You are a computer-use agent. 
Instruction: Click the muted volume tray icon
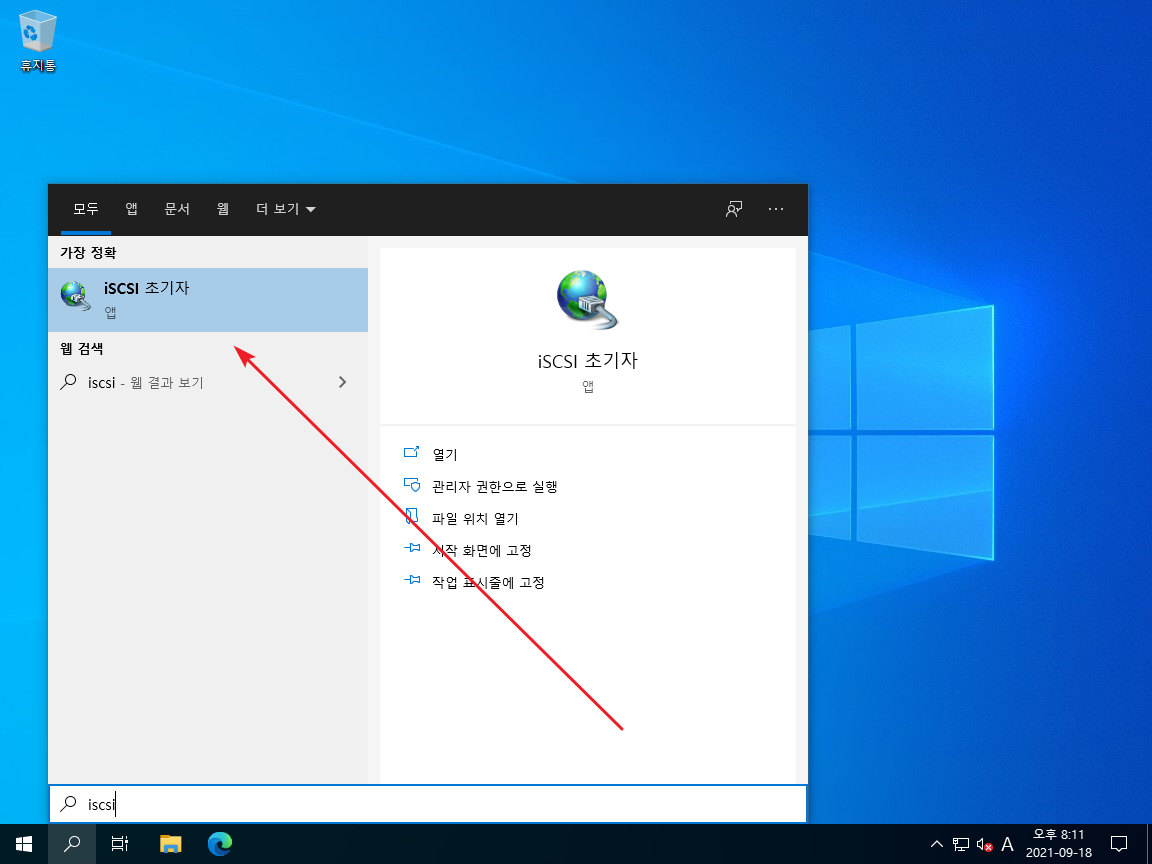pos(984,844)
